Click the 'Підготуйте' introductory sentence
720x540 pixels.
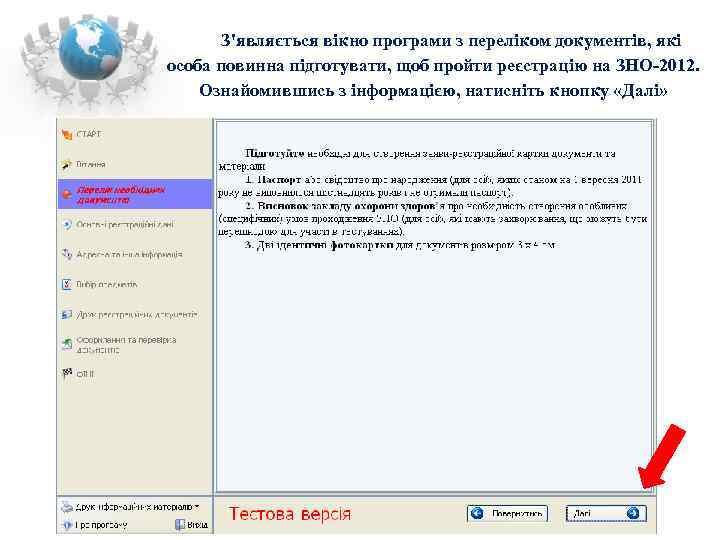417,159
